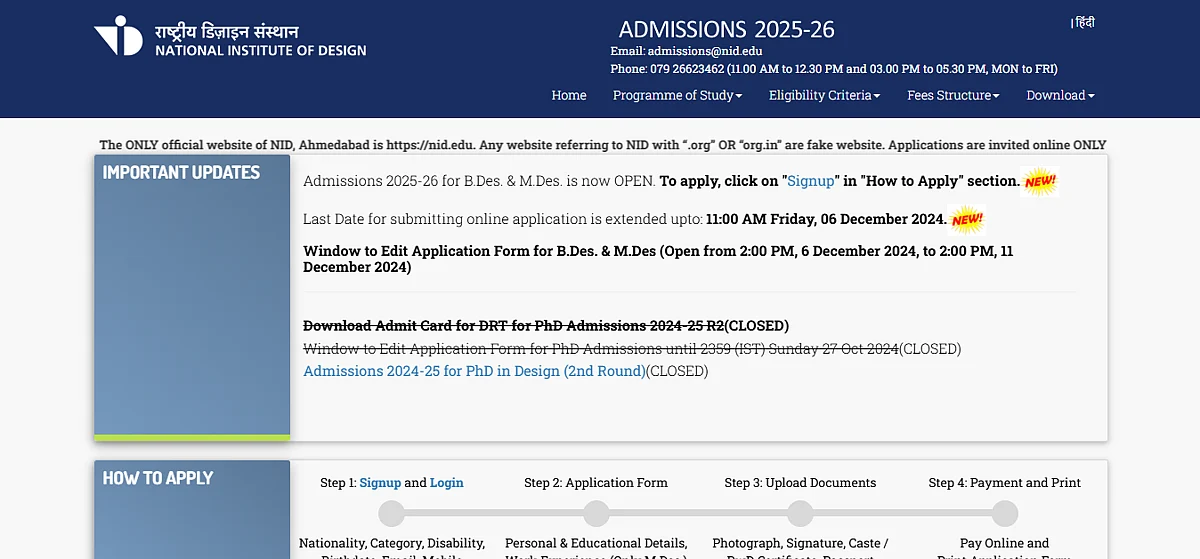Click Window to Edit Application Form B.Des notice

658,259
